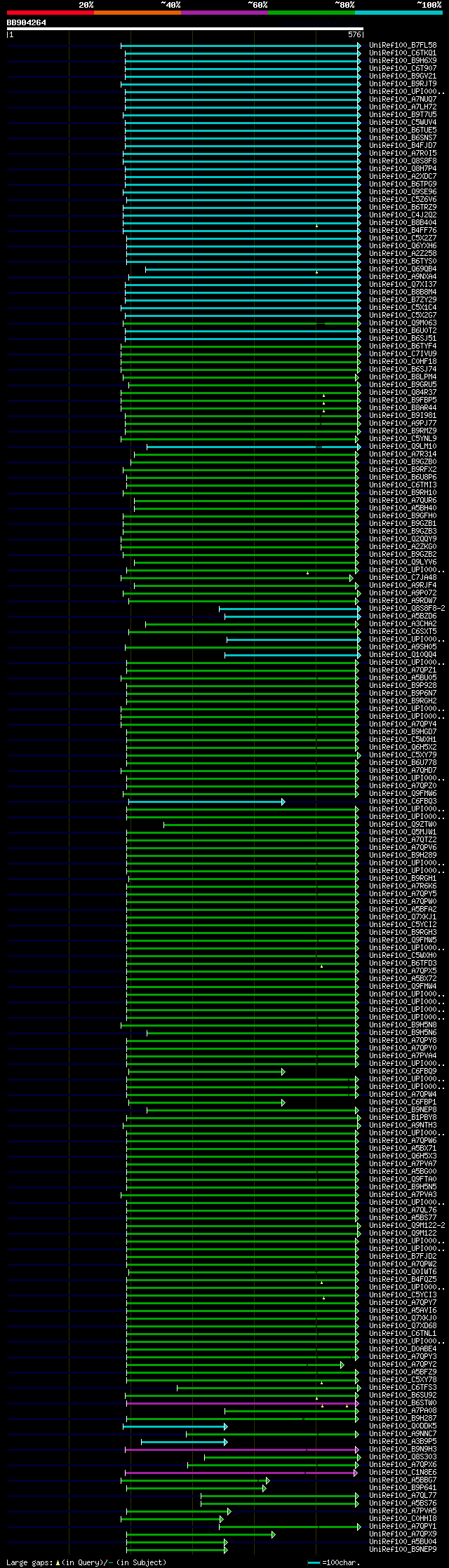This screenshot has width=449, height=1568.
Task: Click the '=100char.' scale legend
Action: pyautogui.click(x=333, y=1562)
